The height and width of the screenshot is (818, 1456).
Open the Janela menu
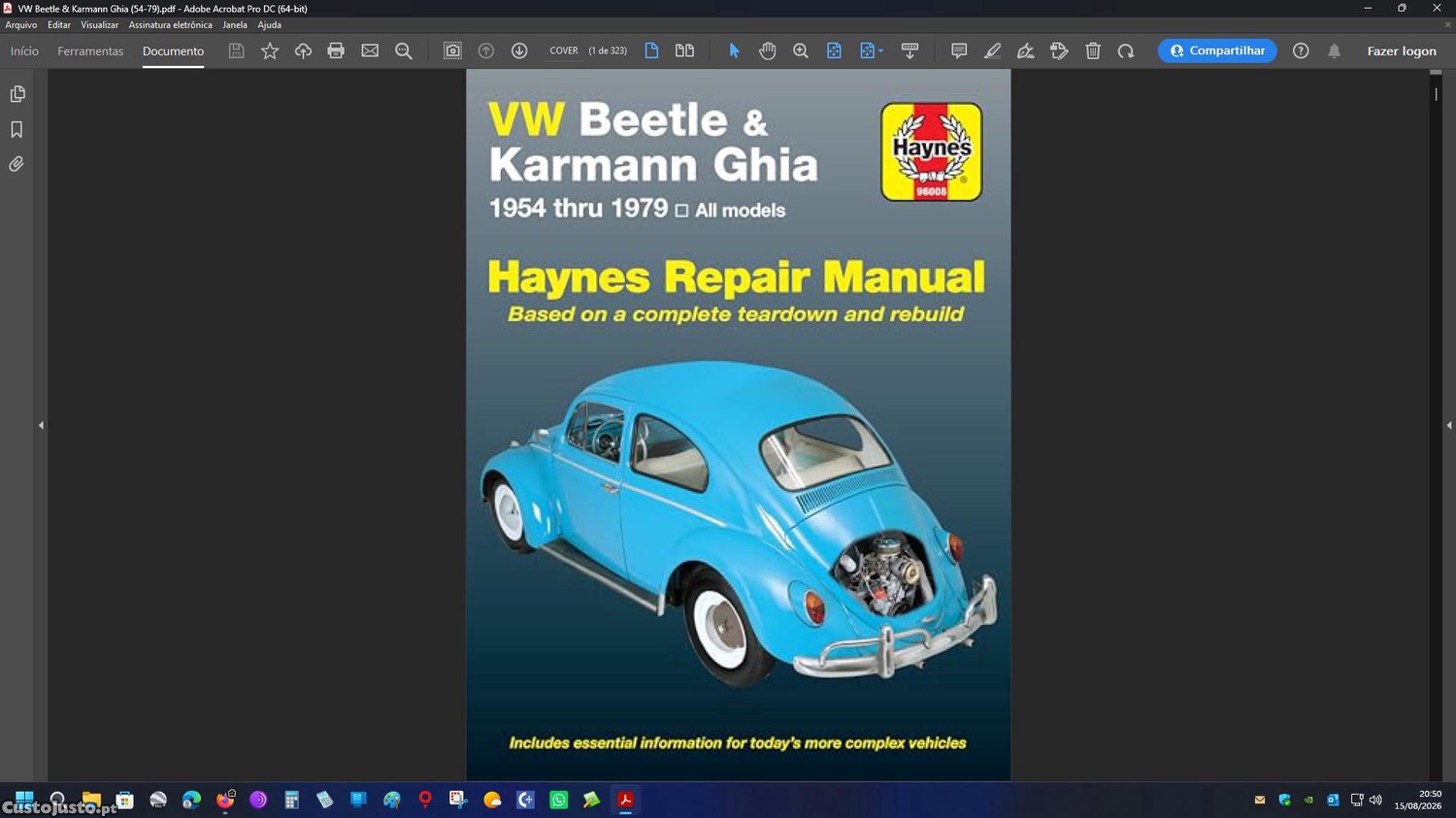(x=235, y=25)
